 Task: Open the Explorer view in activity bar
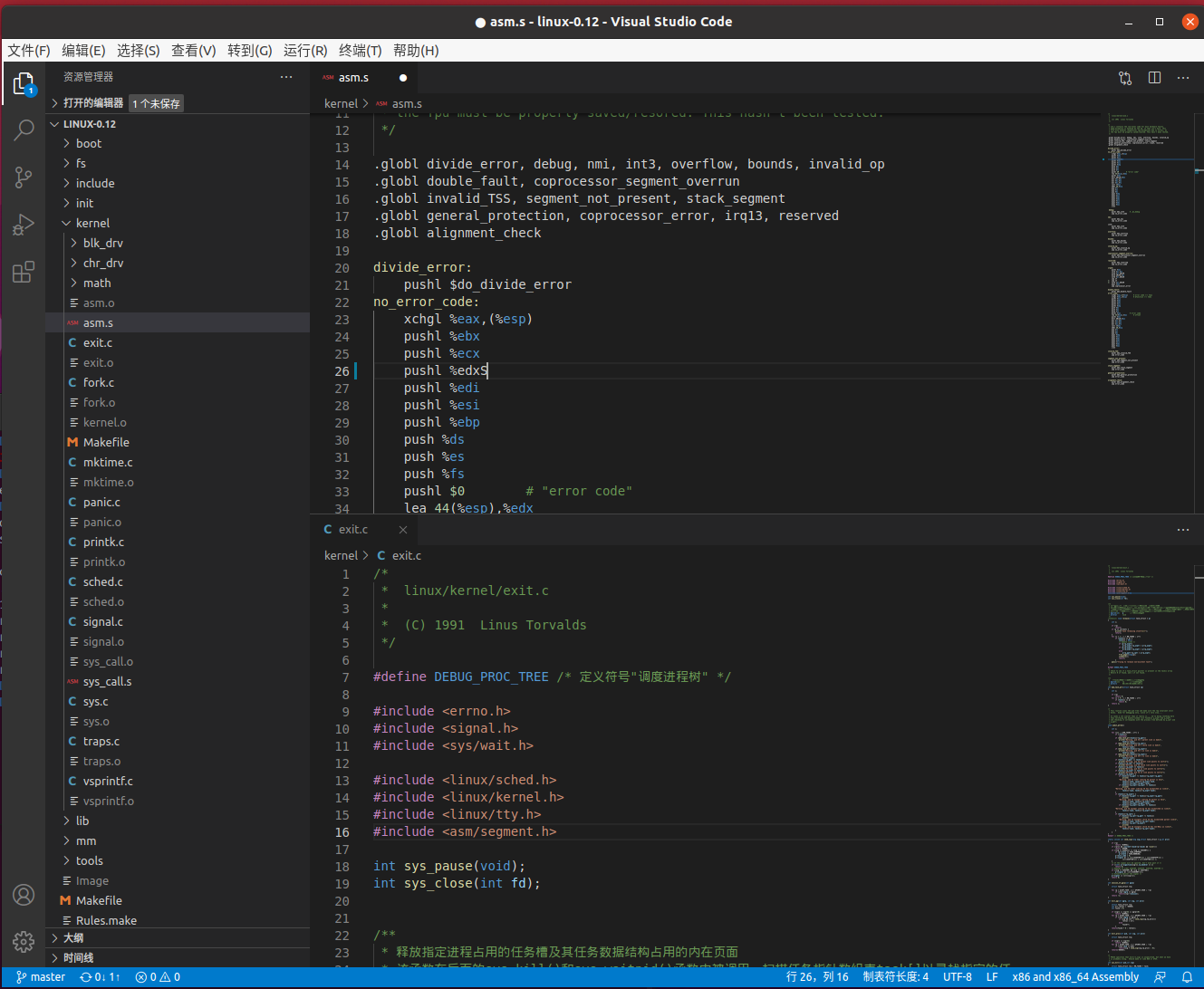click(x=24, y=84)
